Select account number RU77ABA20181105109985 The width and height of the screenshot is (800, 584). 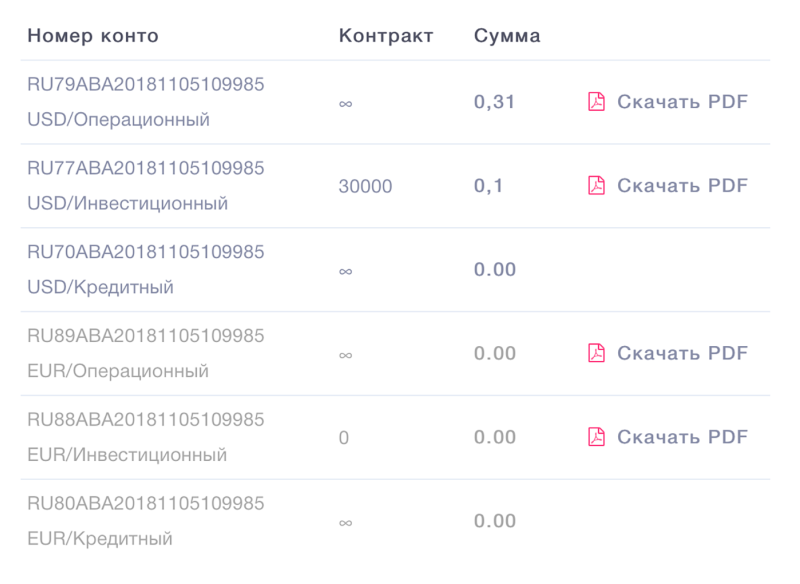(x=146, y=168)
